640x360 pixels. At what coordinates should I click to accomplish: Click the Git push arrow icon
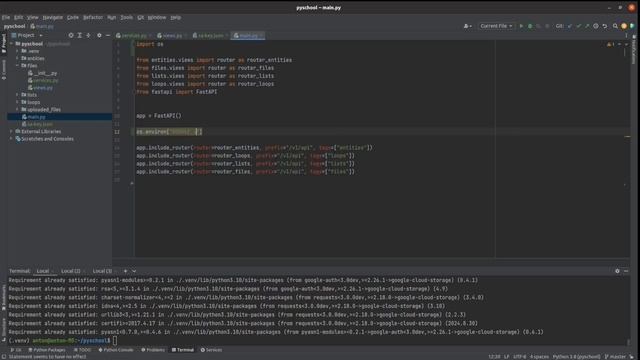587,26
